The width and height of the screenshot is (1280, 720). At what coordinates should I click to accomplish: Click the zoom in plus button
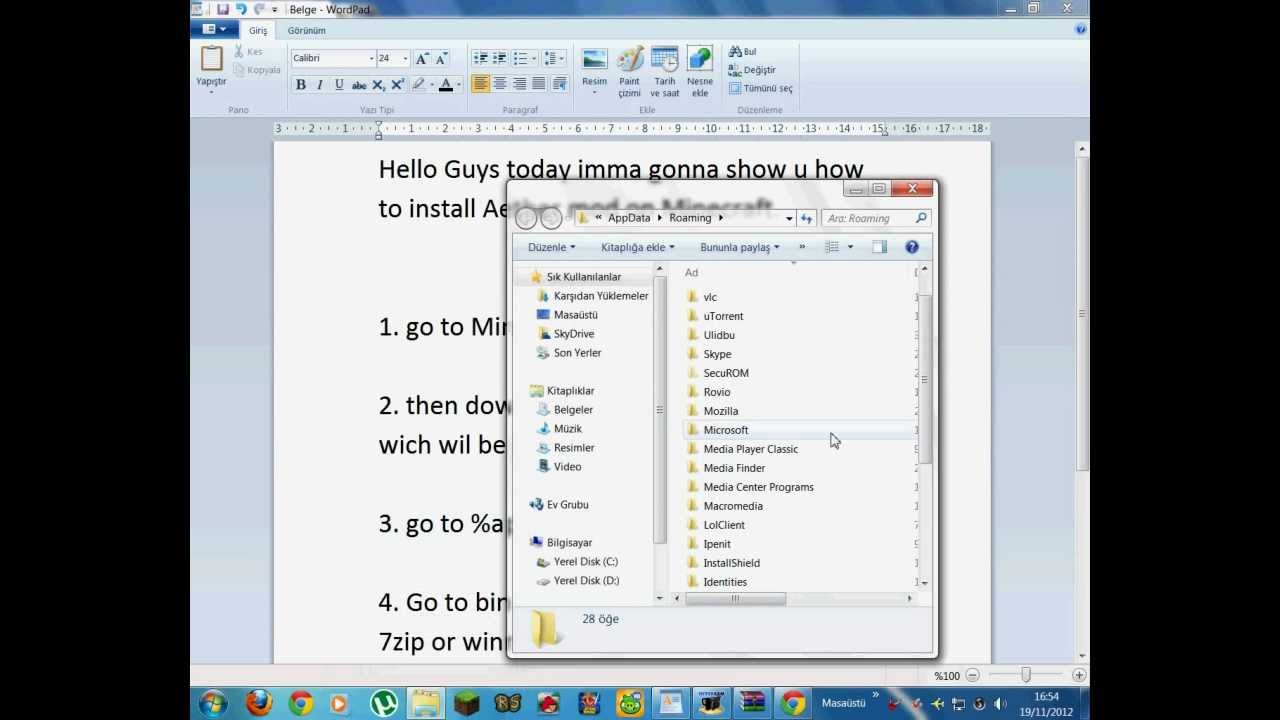pos(1079,676)
